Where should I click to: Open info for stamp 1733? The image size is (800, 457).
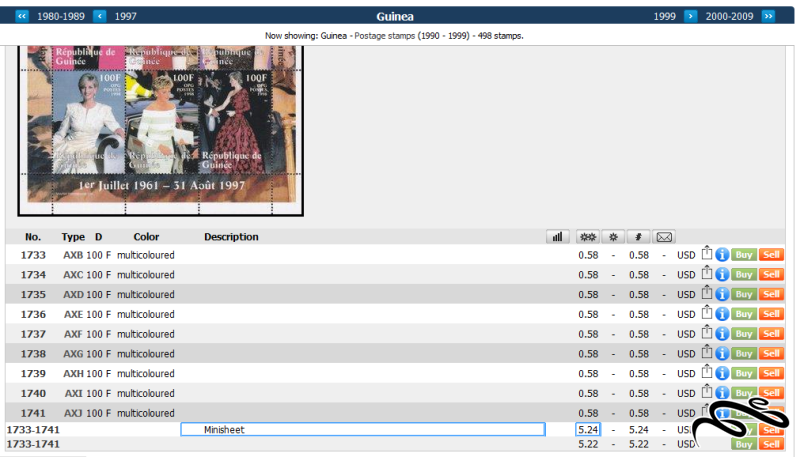tap(722, 255)
